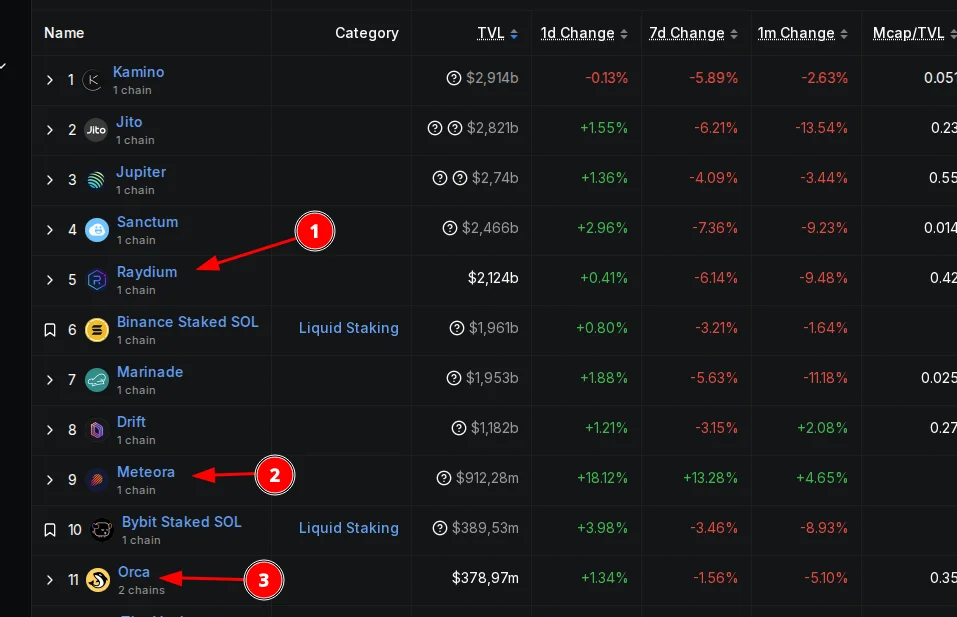Image resolution: width=957 pixels, height=617 pixels.
Task: Click the Sanctum protocol logo icon
Action: tap(97, 230)
